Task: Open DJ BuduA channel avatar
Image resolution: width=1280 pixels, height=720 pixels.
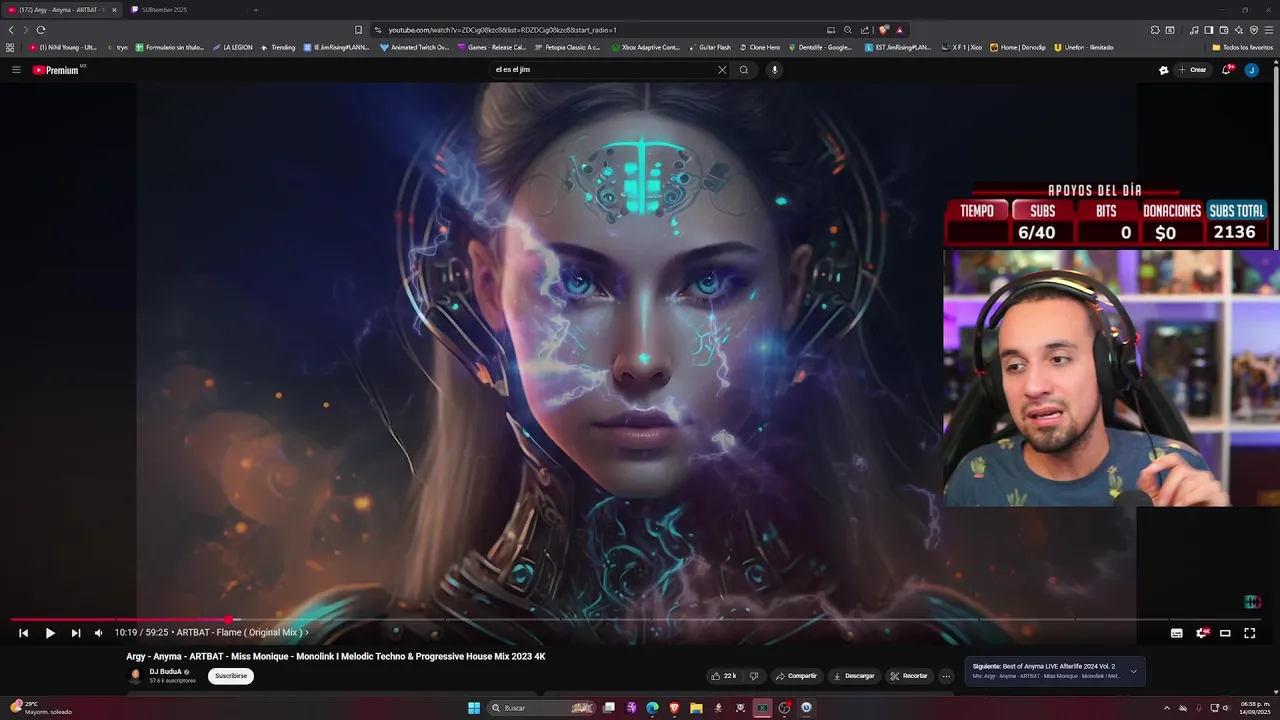Action: (x=136, y=675)
